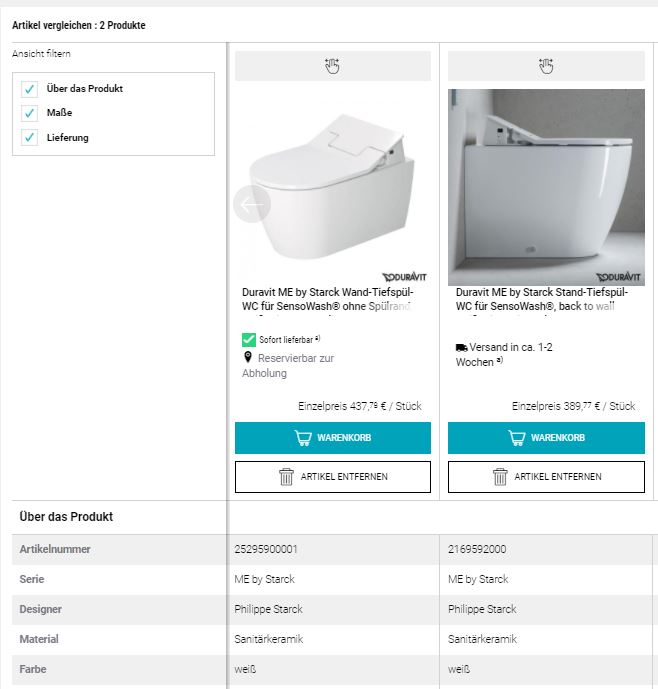Click trash icon under first product
Viewport: 658px width, 689px height.
(286, 477)
